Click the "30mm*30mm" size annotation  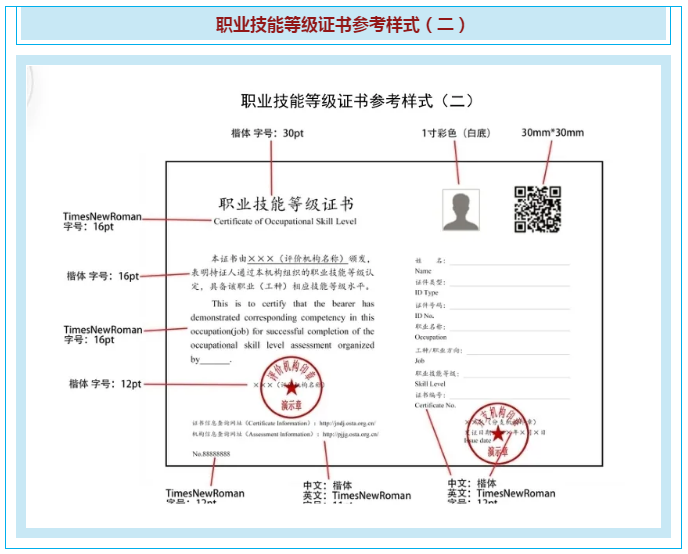point(552,133)
